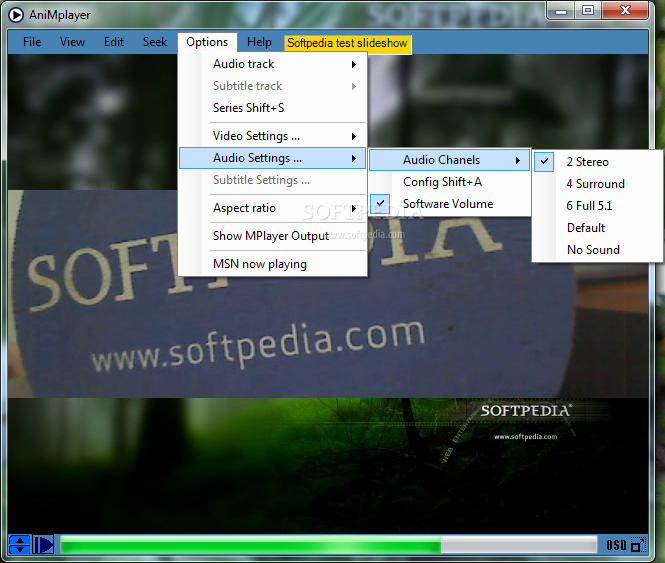This screenshot has width=665, height=563.
Task: Expand the Audio Chanels submenu
Action: [x=450, y=160]
